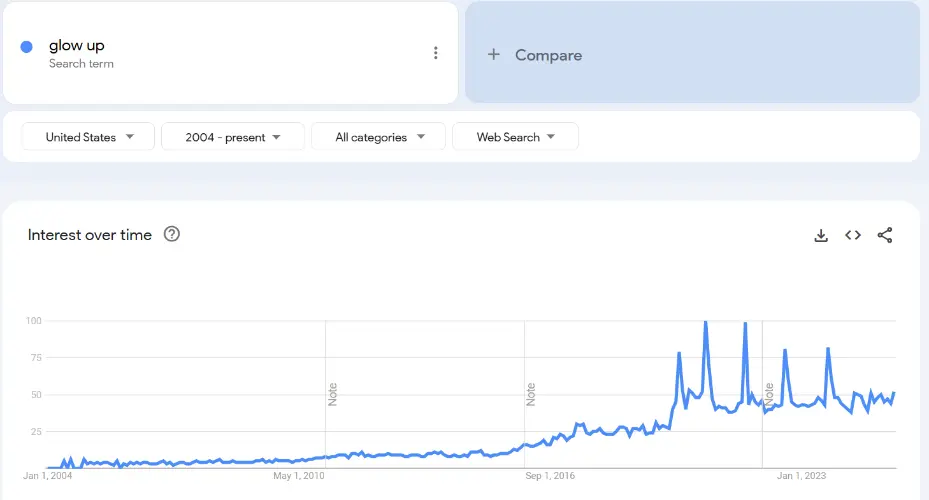The image size is (929, 500).
Task: Click the blue dot next to glow up
Action: 27,46
